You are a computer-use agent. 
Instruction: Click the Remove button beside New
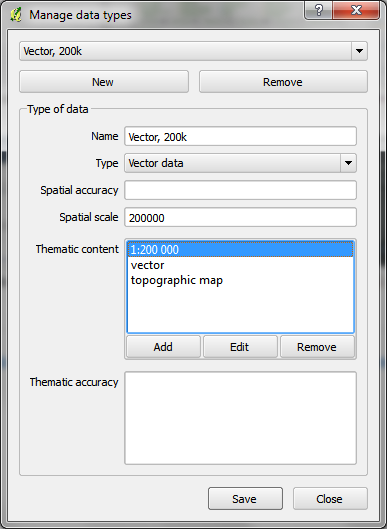[283, 82]
